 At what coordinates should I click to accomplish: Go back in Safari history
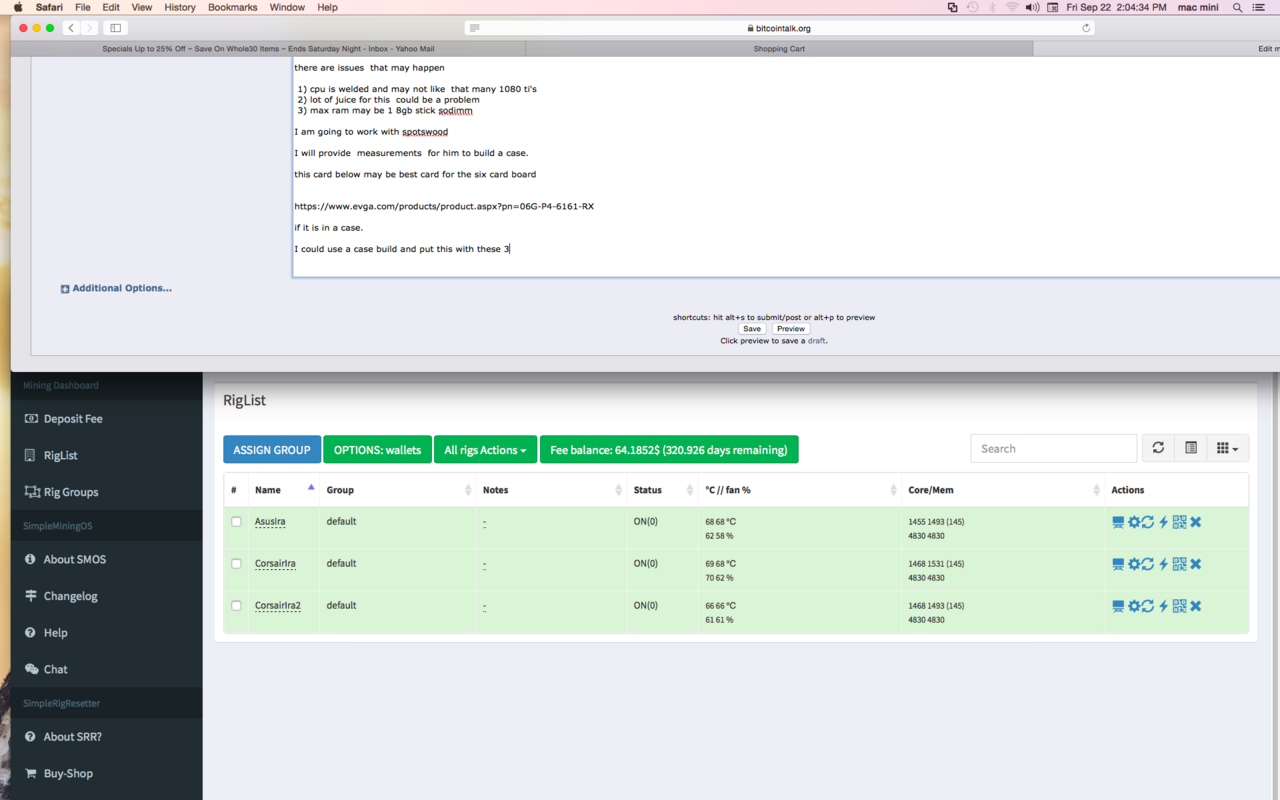pyautogui.click(x=71, y=28)
